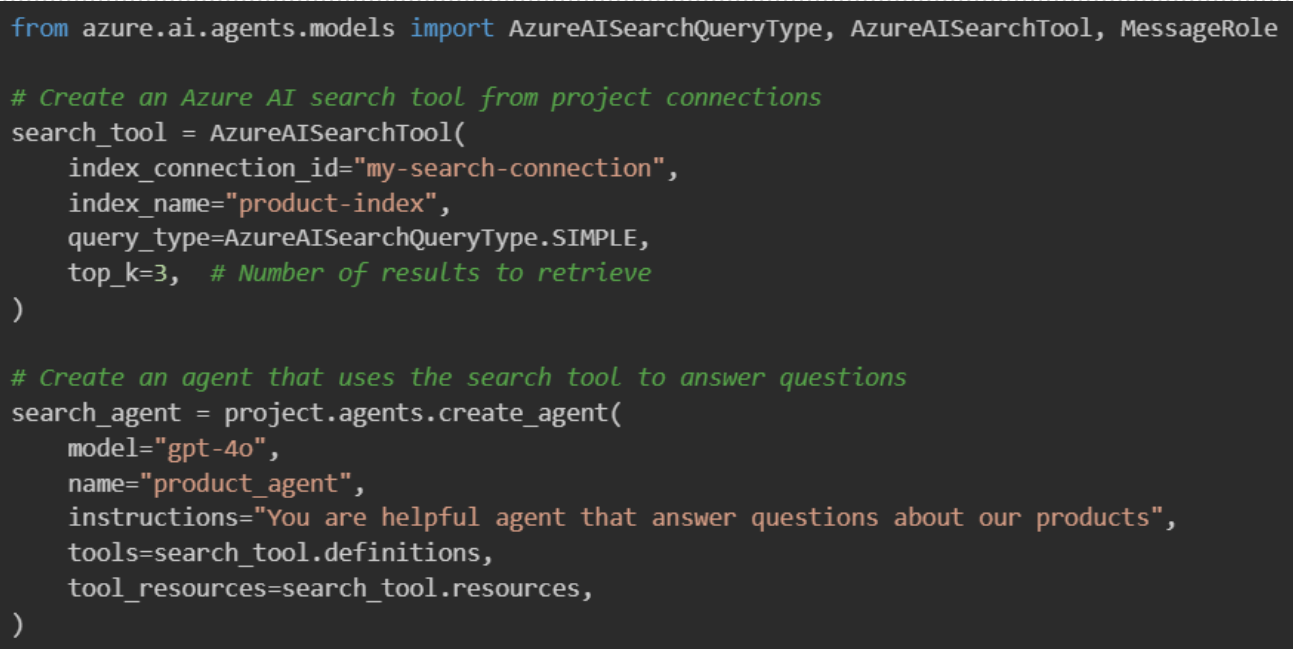The width and height of the screenshot is (1293, 649).
Task: Click MessageRole in the import statement
Action: [1198, 28]
